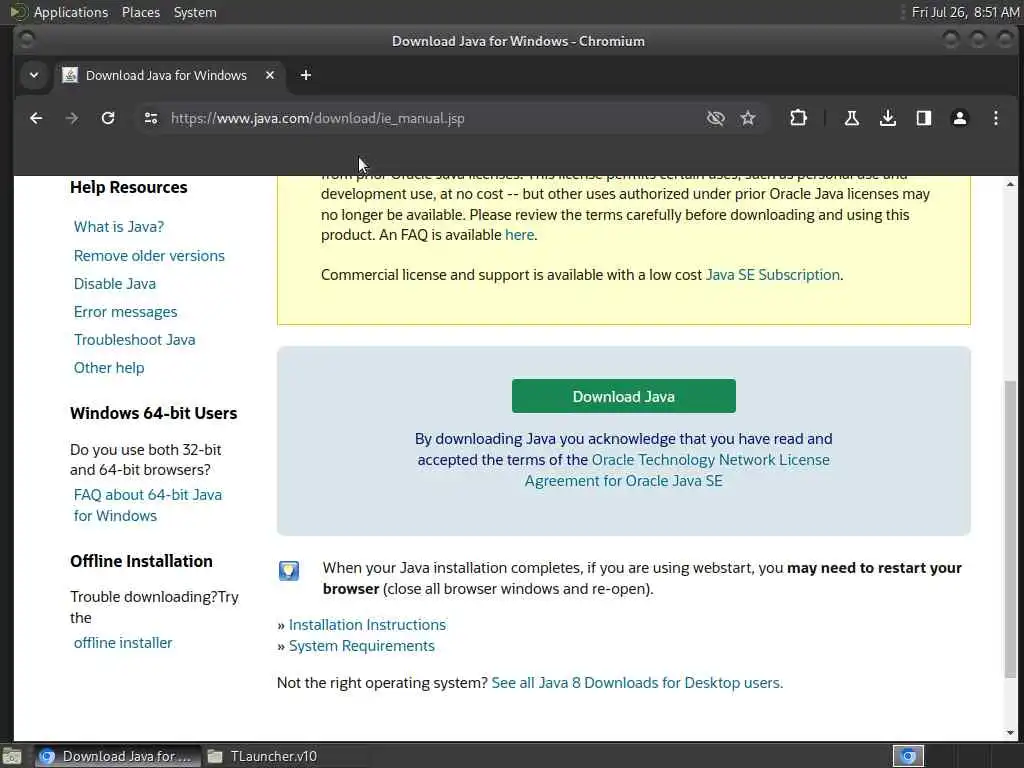Click the crossed-eye tracking protection icon
This screenshot has width=1024, height=768.
pos(716,118)
